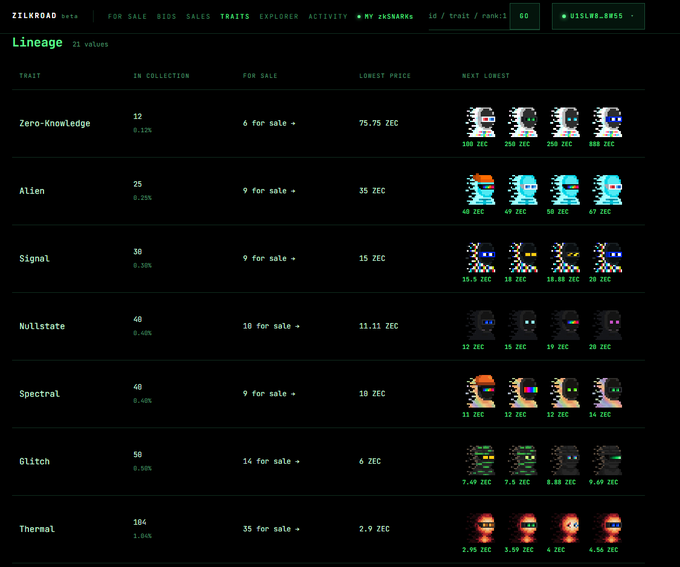This screenshot has height=567, width=680.
Task: Open the wallet account dropdown
Action: pyautogui.click(x=598, y=16)
